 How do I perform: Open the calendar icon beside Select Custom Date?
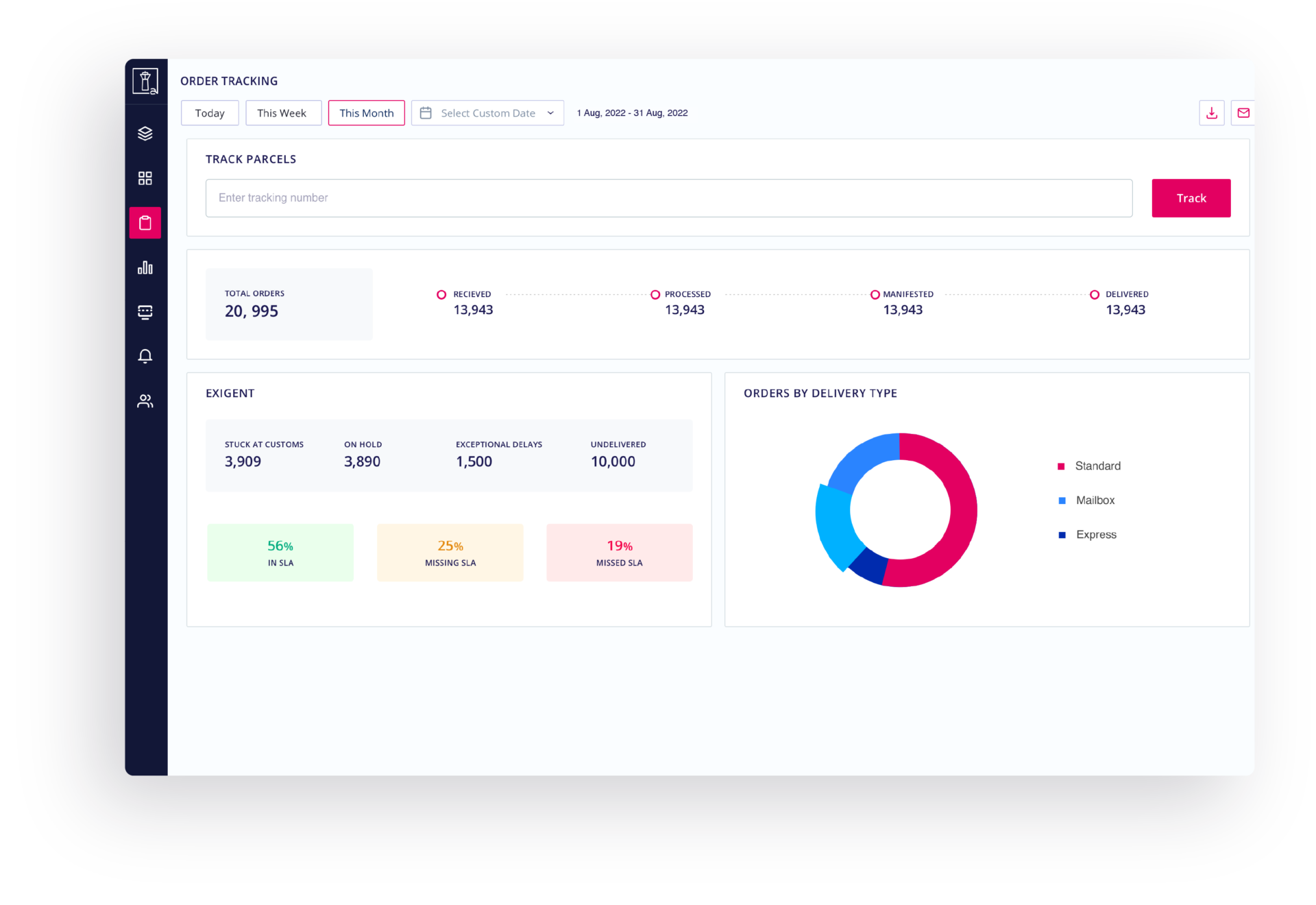tap(426, 112)
